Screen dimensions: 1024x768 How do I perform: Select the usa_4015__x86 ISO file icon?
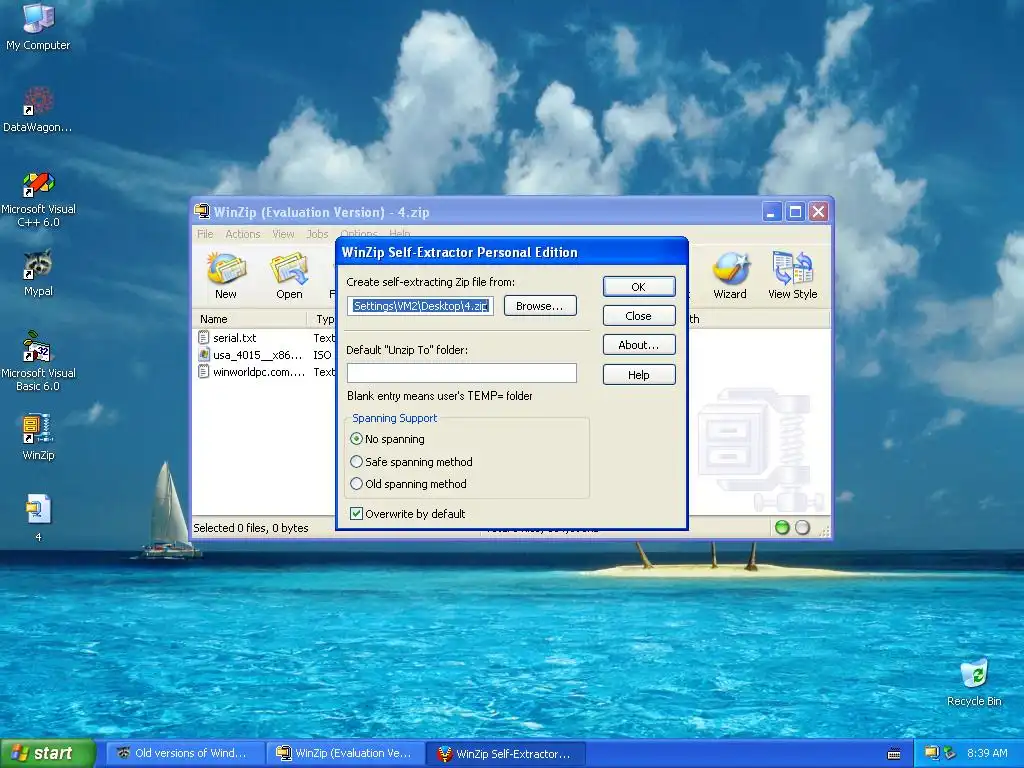204,355
